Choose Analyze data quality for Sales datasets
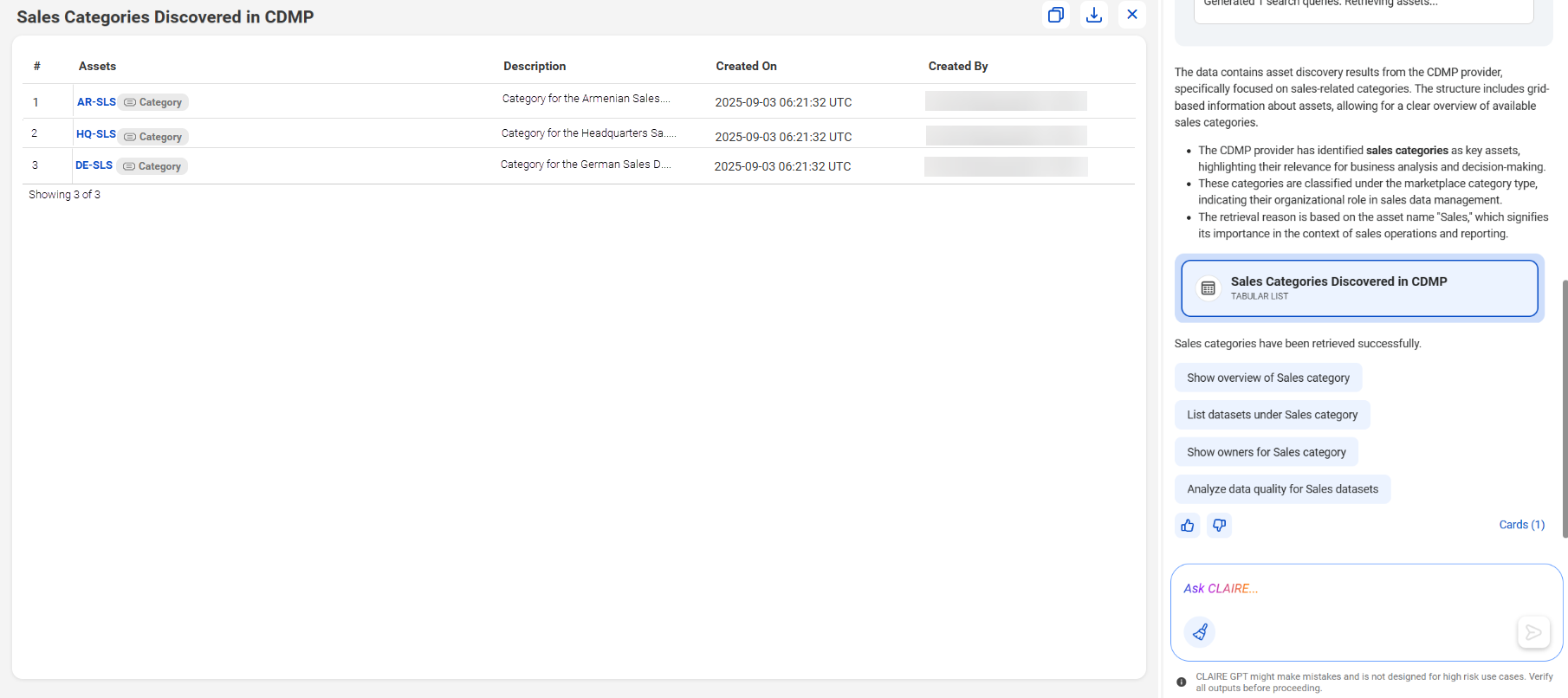This screenshot has width=1568, height=698. (x=1283, y=490)
